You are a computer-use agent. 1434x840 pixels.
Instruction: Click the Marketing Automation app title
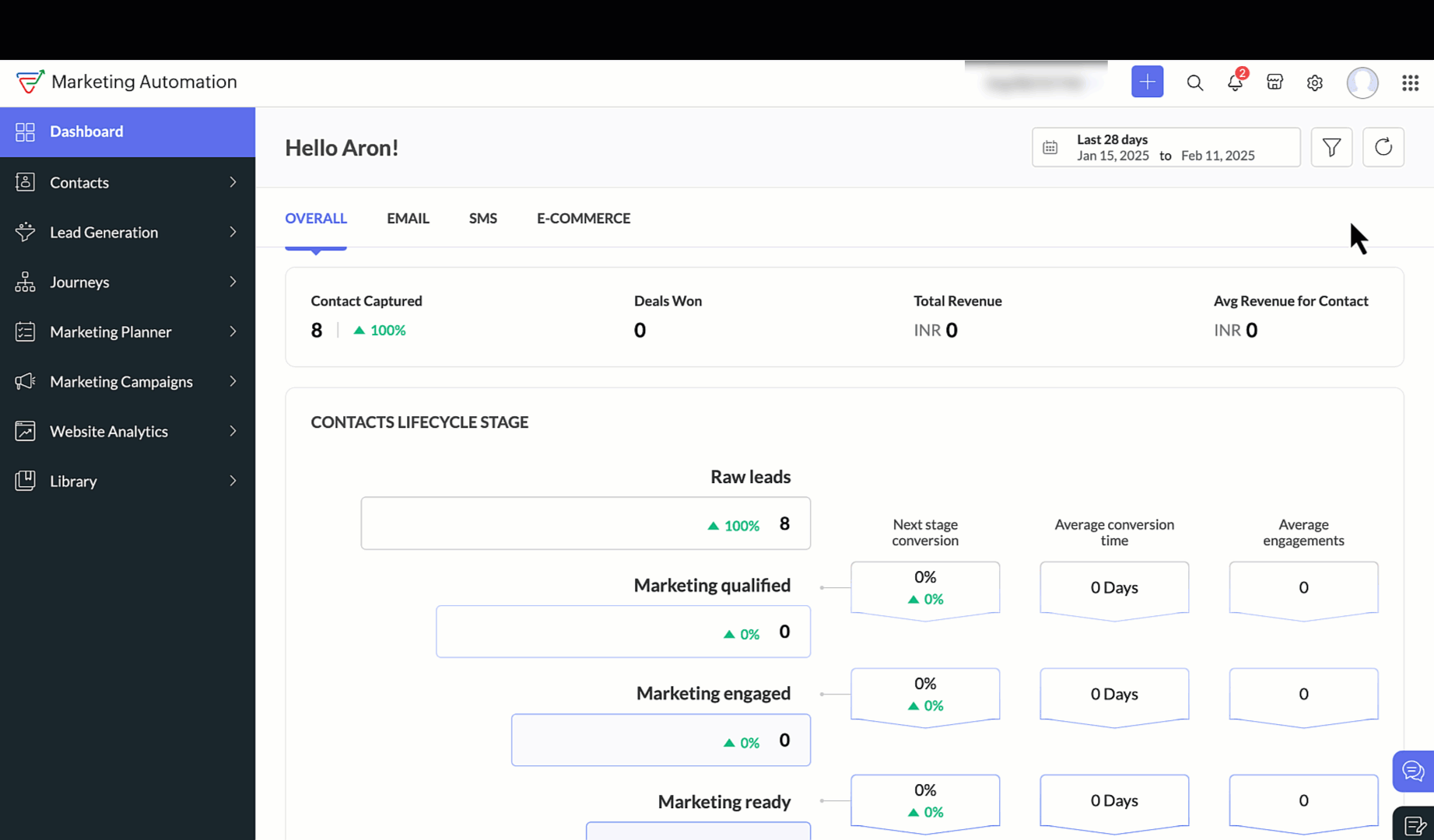(x=144, y=82)
